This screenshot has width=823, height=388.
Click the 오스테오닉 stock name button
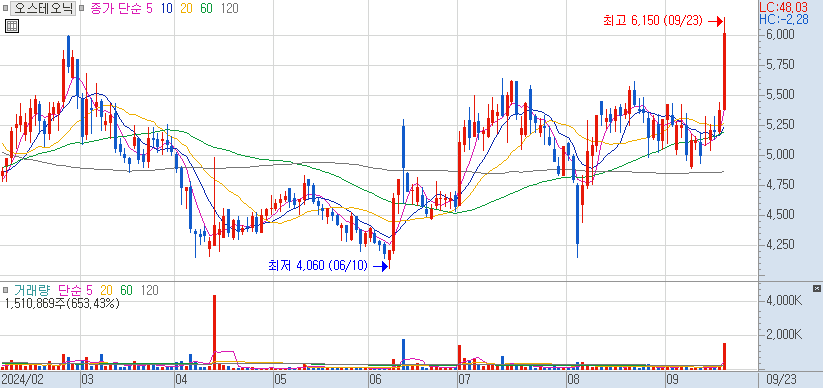[42, 8]
